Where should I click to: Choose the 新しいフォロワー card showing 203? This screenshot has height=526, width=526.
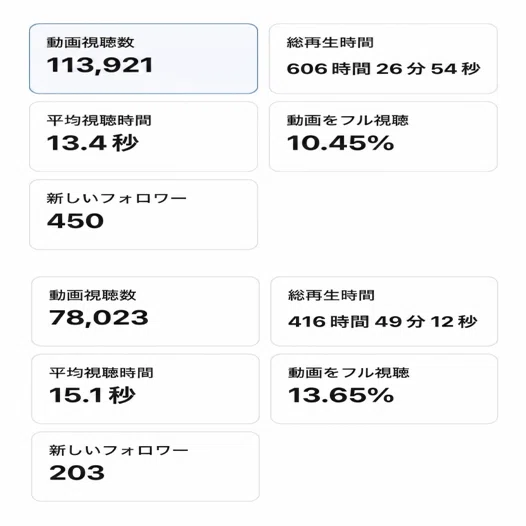pos(145,467)
